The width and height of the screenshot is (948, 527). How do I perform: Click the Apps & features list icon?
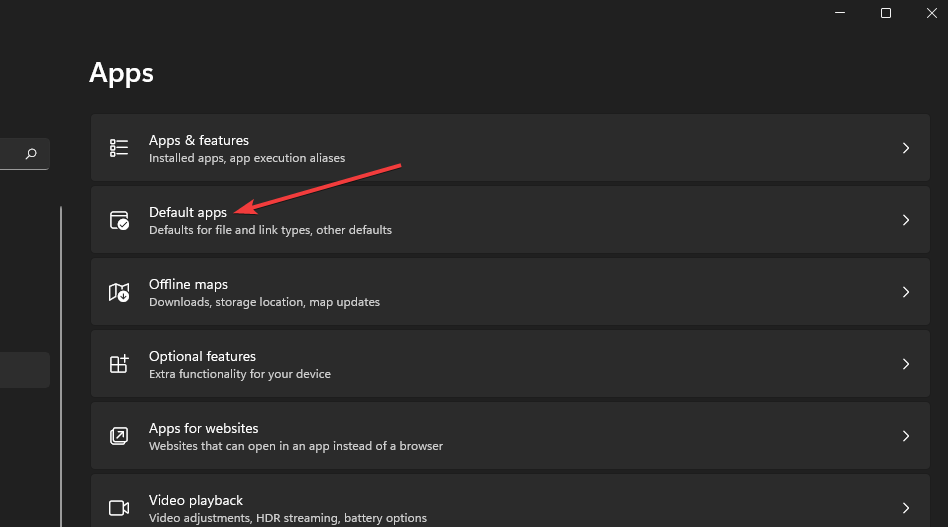[119, 148]
